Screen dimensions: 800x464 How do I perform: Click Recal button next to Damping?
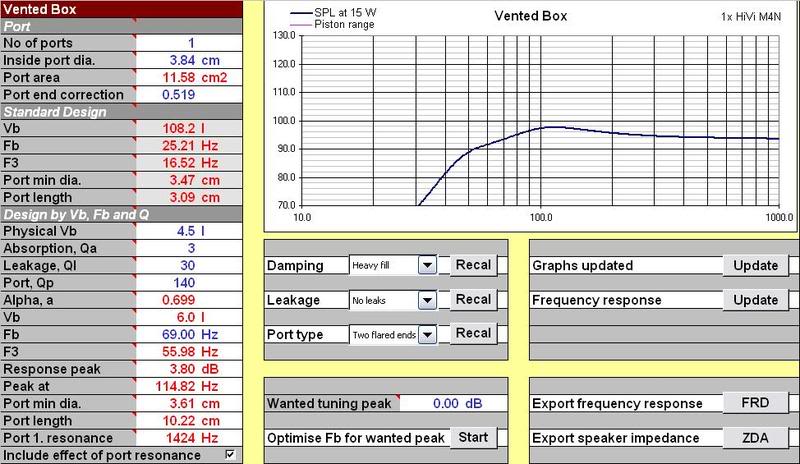[x=473, y=265]
